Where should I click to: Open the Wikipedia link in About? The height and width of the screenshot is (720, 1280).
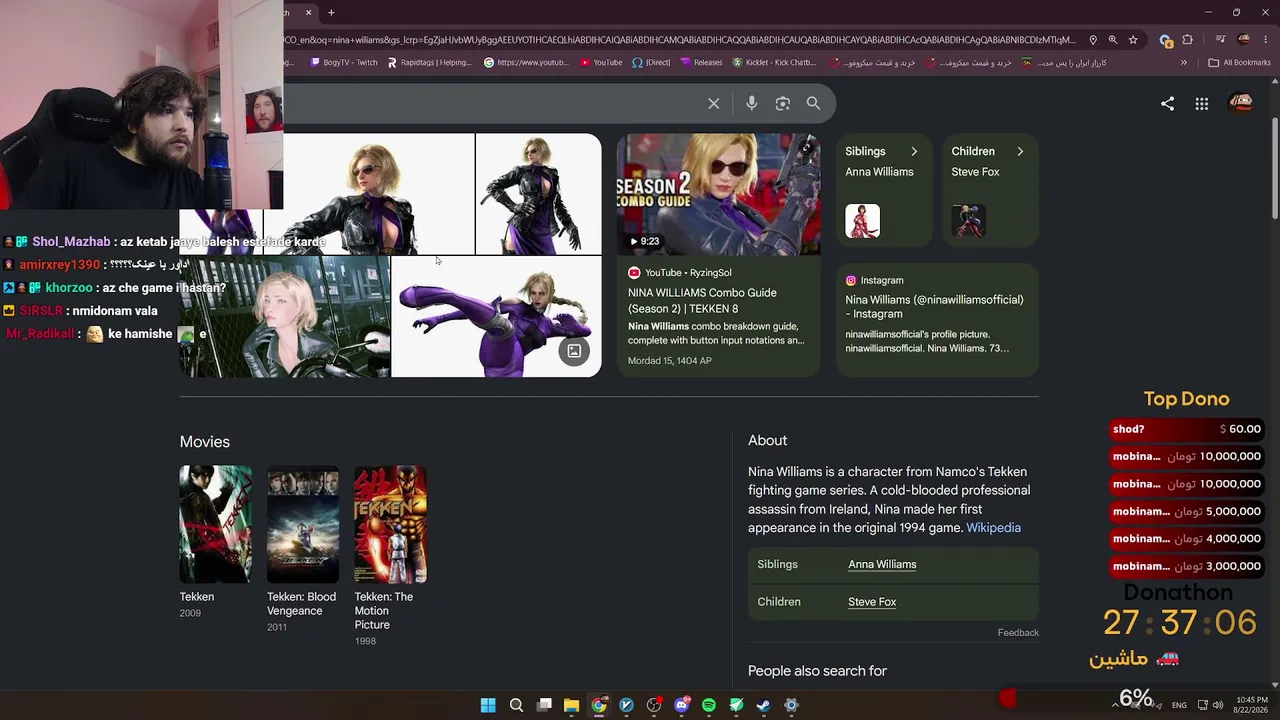(x=993, y=528)
